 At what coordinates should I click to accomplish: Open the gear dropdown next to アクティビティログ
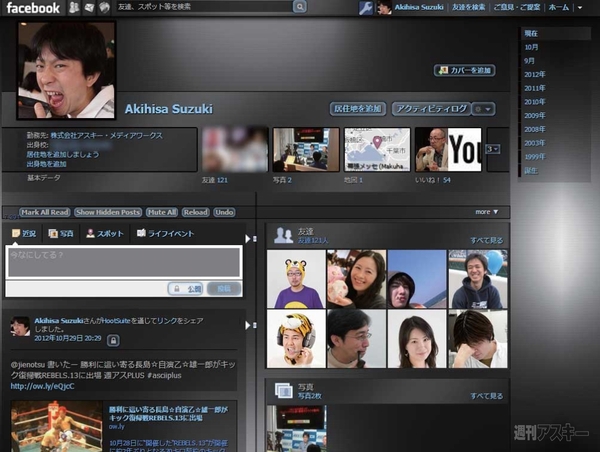[x=484, y=109]
